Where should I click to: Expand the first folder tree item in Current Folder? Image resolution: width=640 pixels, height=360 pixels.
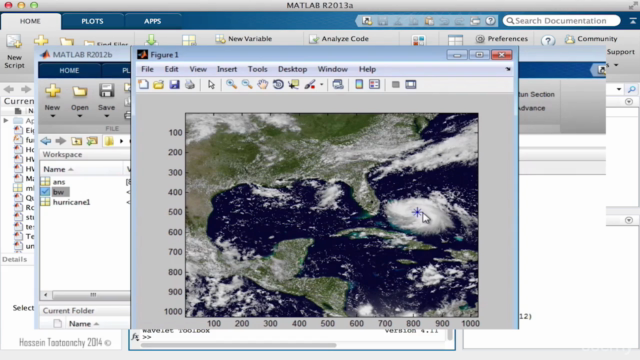point(6,120)
